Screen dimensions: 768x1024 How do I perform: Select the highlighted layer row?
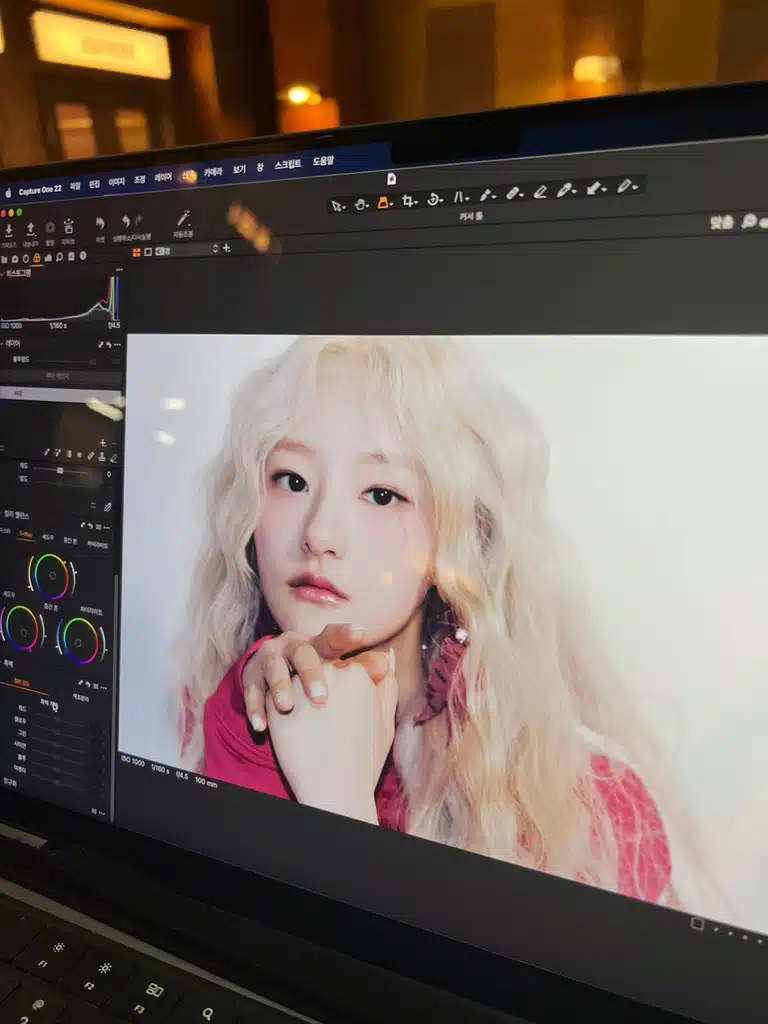click(x=61, y=394)
